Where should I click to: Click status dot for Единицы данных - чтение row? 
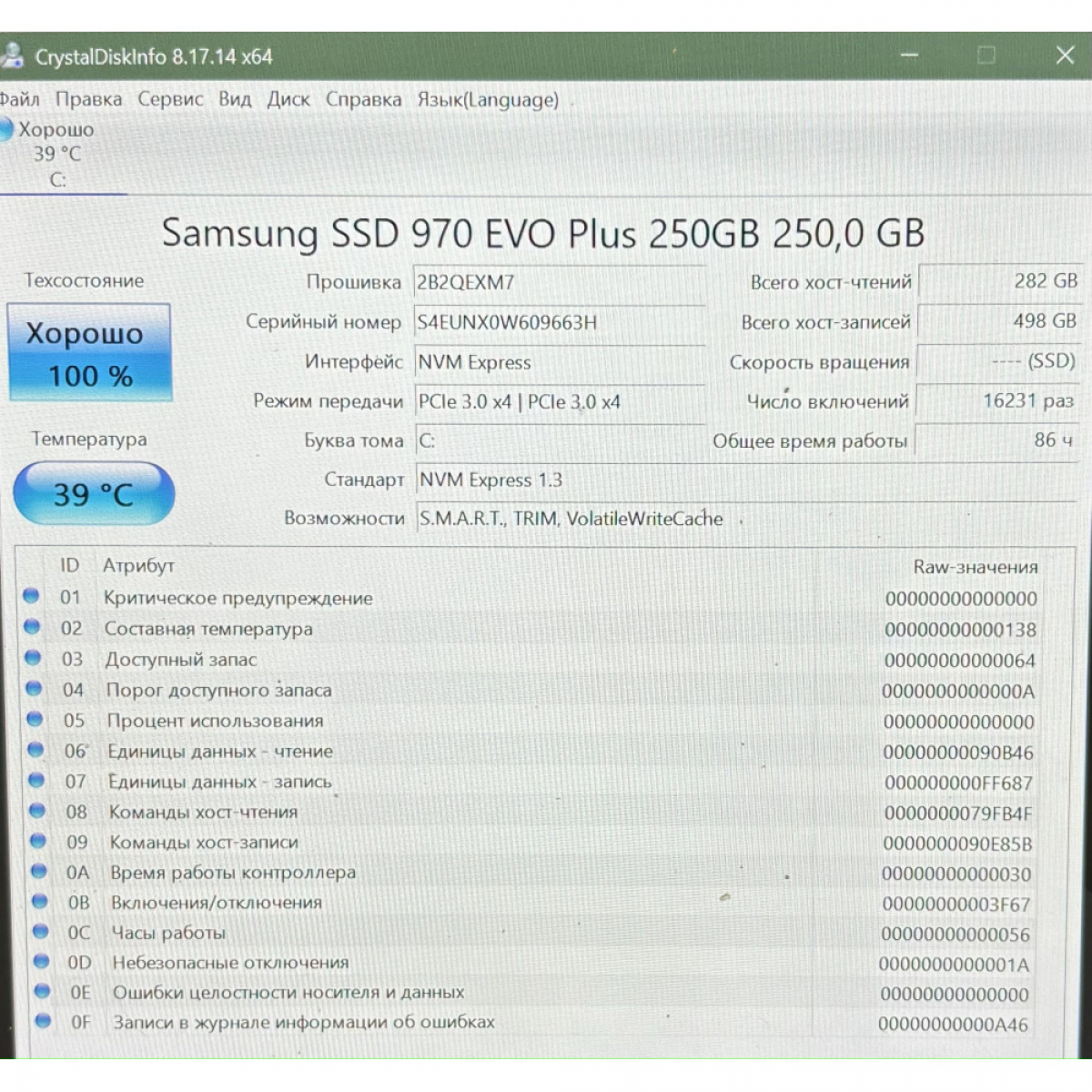coord(35,750)
